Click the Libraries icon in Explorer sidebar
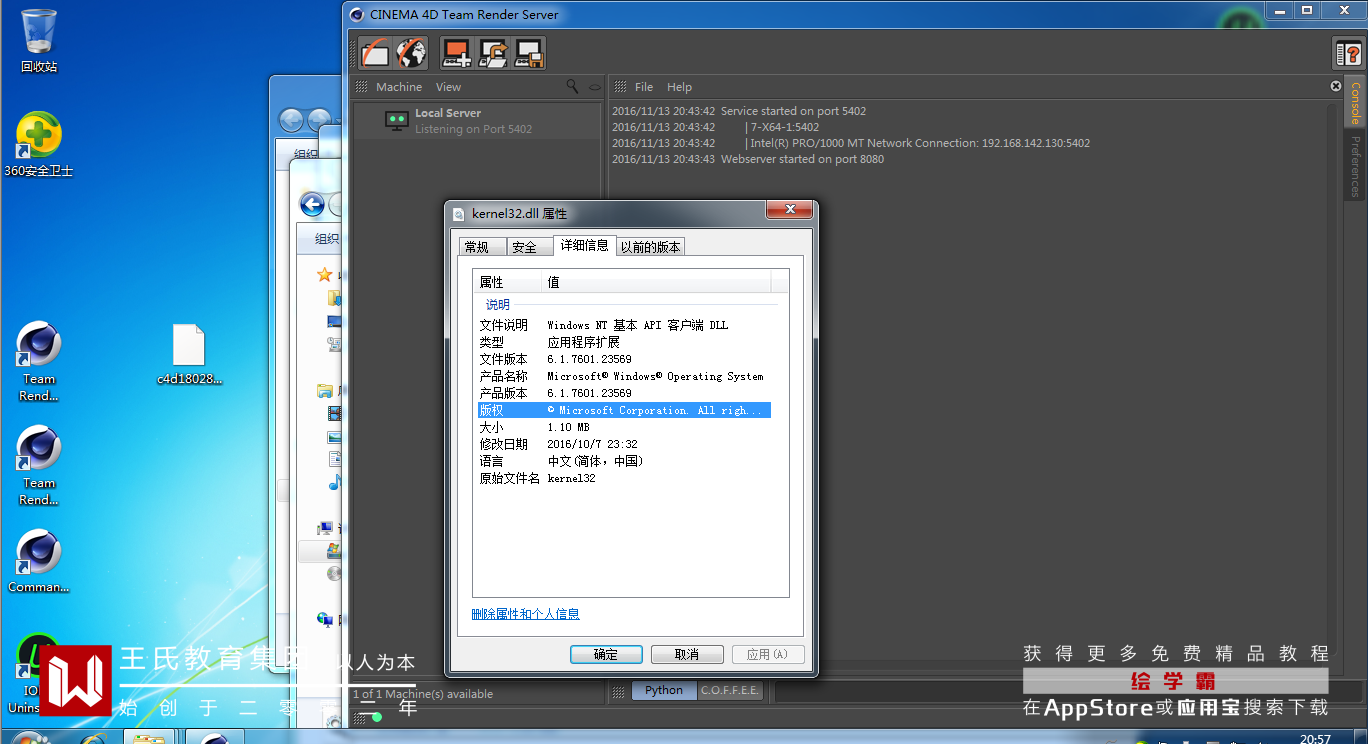Viewport: 1368px width, 744px height. 324,391
